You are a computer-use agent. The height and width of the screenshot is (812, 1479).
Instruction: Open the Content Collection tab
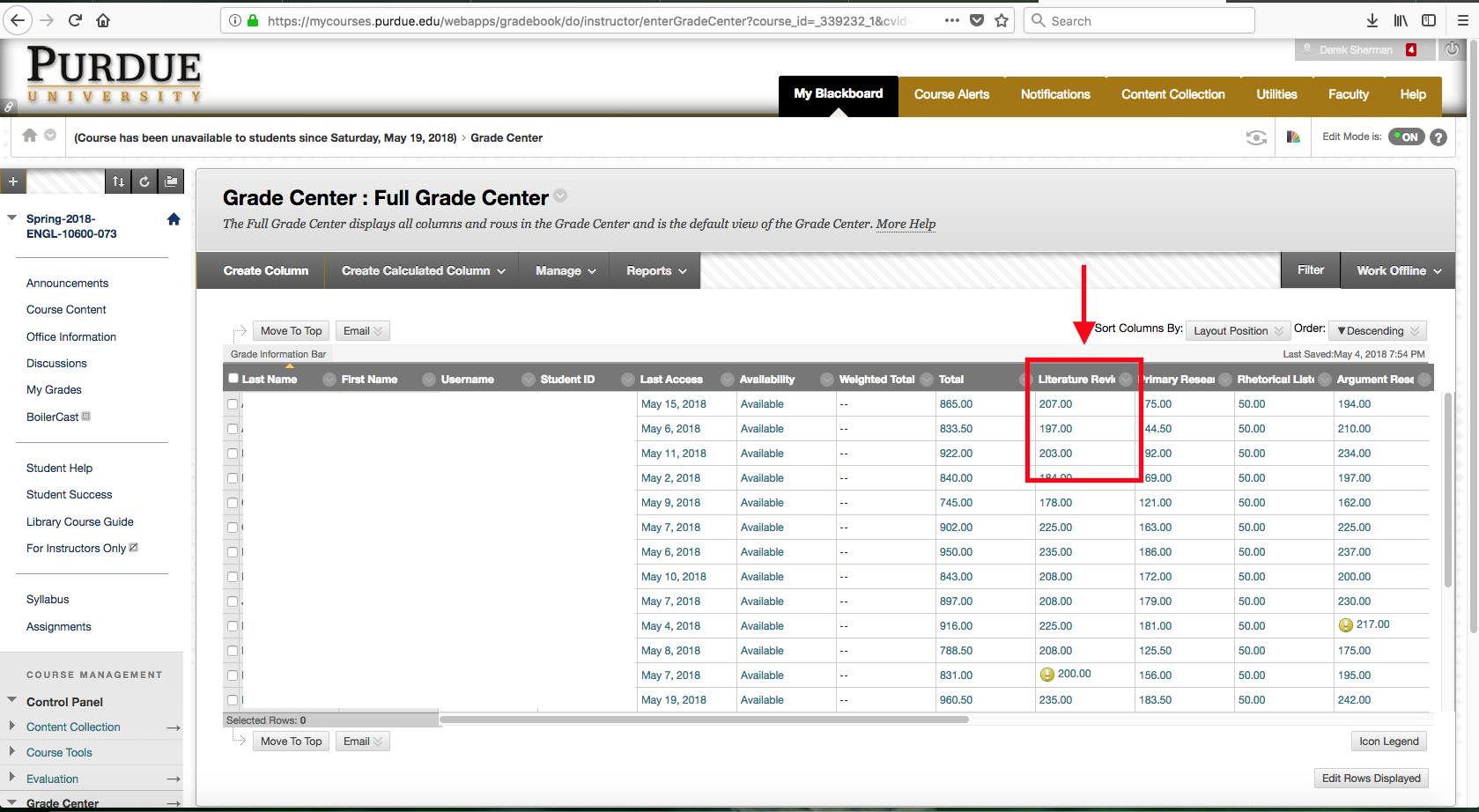tap(1172, 95)
